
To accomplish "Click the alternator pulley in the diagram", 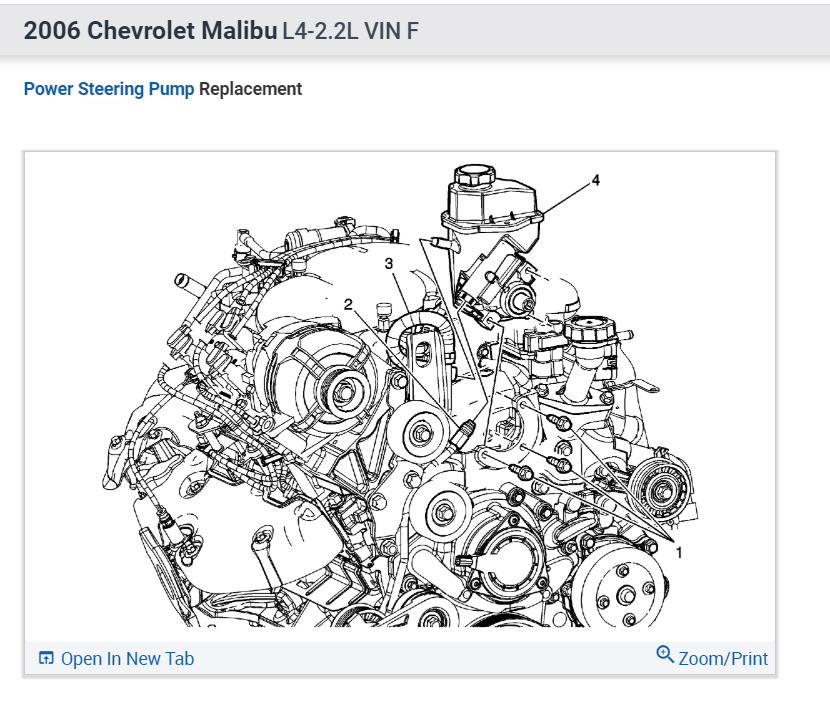I will coord(341,392).
